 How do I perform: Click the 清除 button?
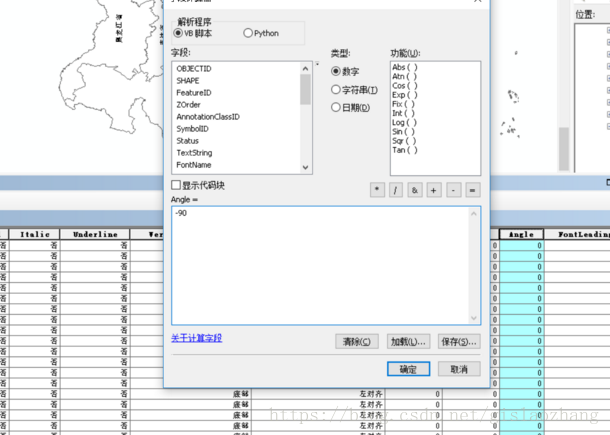pos(357,342)
